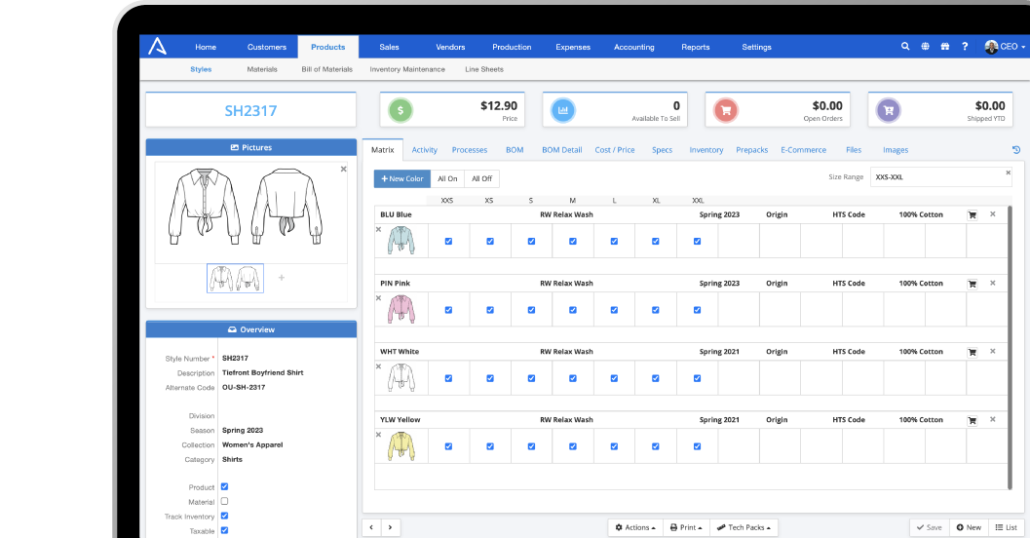Click the green Price dollar icon
The image size is (1030, 538).
click(x=400, y=111)
